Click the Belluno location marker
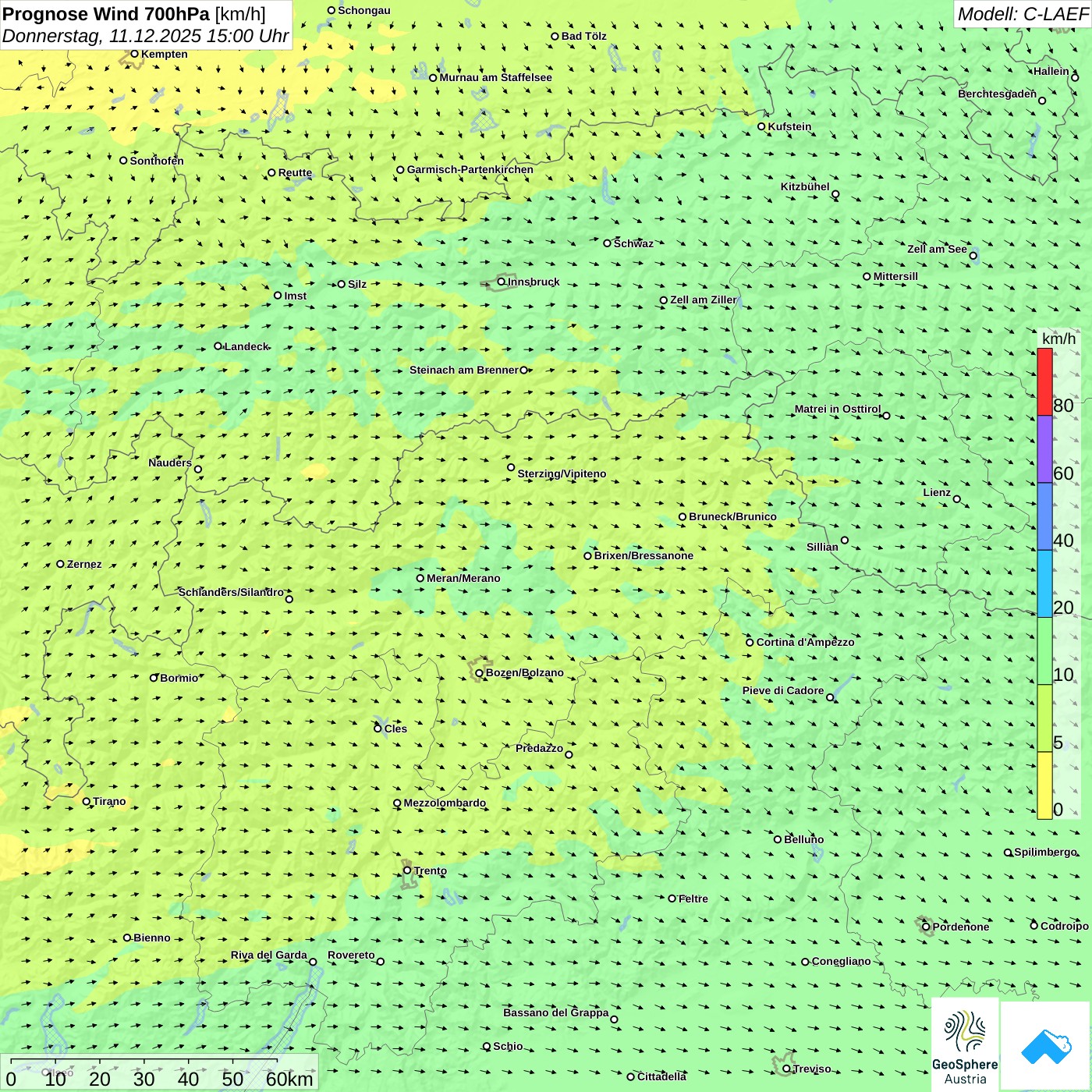This screenshot has width=1092, height=1092. click(x=778, y=839)
